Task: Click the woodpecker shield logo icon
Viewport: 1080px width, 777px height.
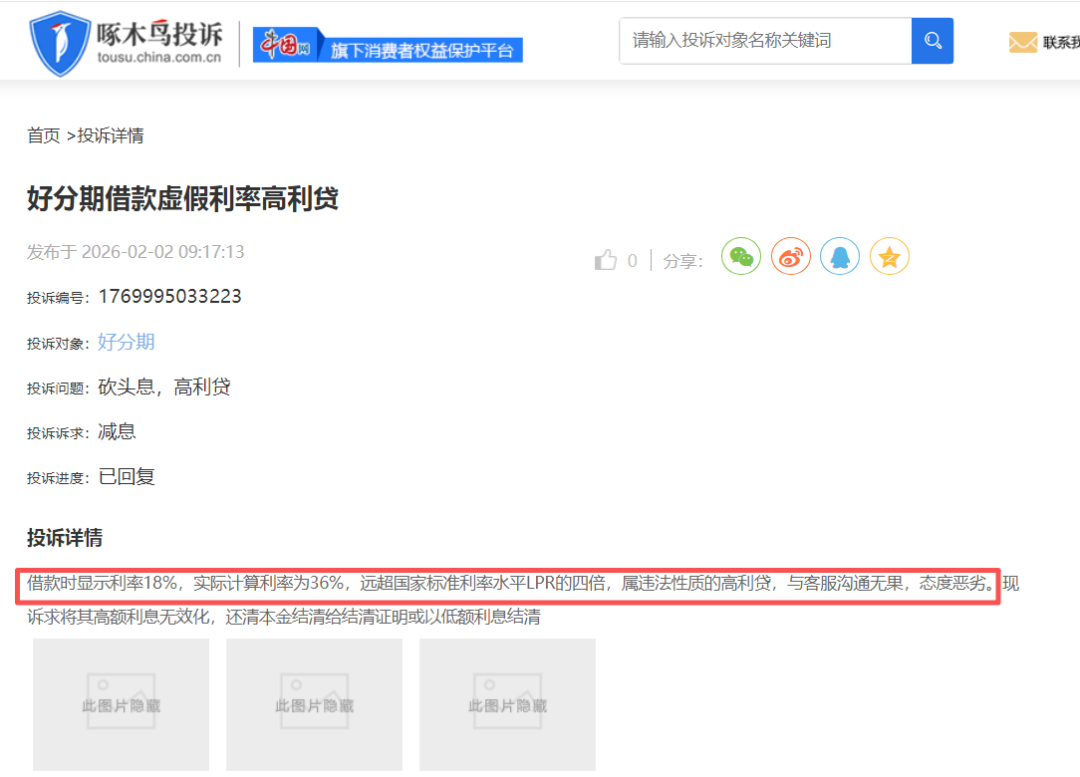Action: click(60, 42)
